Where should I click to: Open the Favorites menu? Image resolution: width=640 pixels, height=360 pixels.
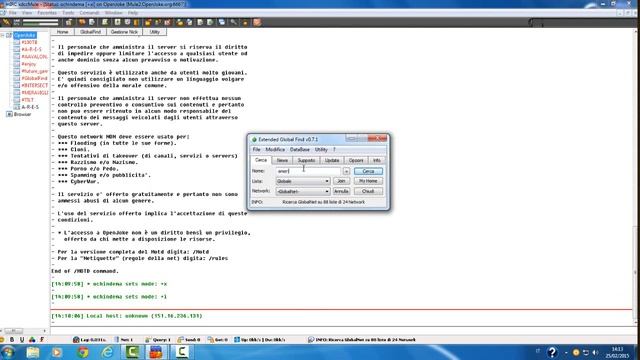click(47, 13)
